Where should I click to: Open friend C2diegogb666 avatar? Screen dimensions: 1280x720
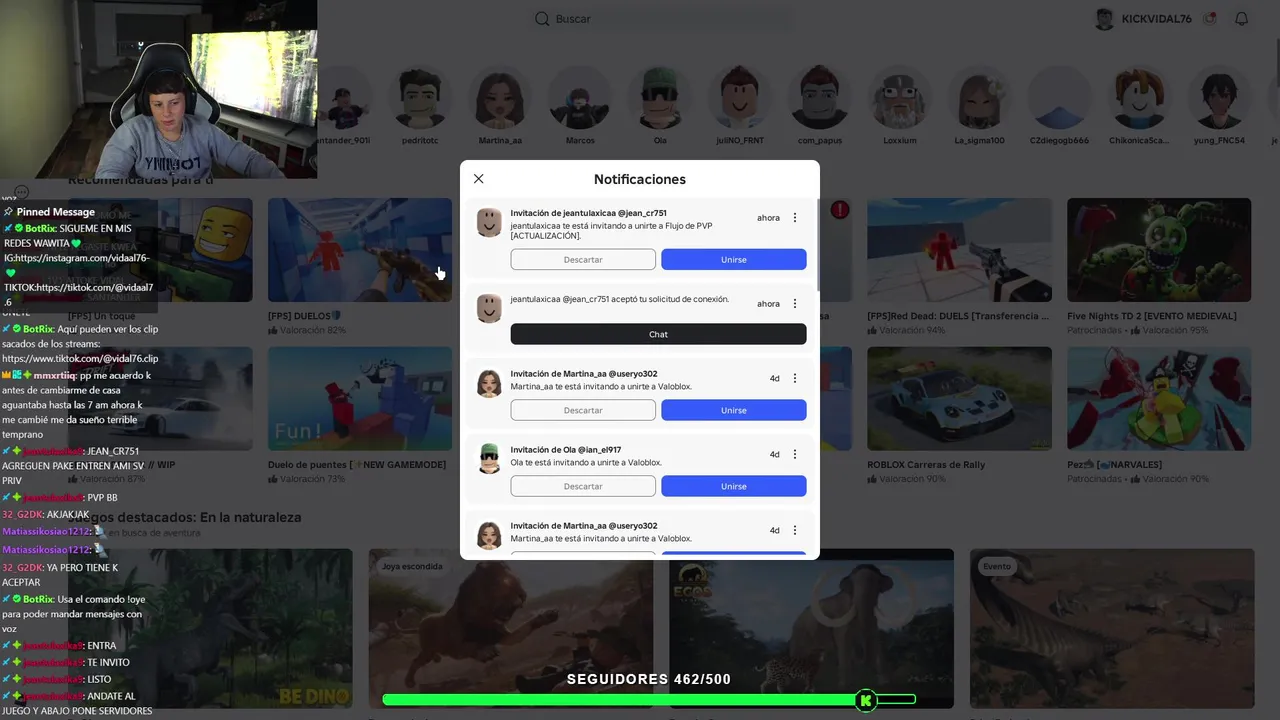click(1060, 98)
